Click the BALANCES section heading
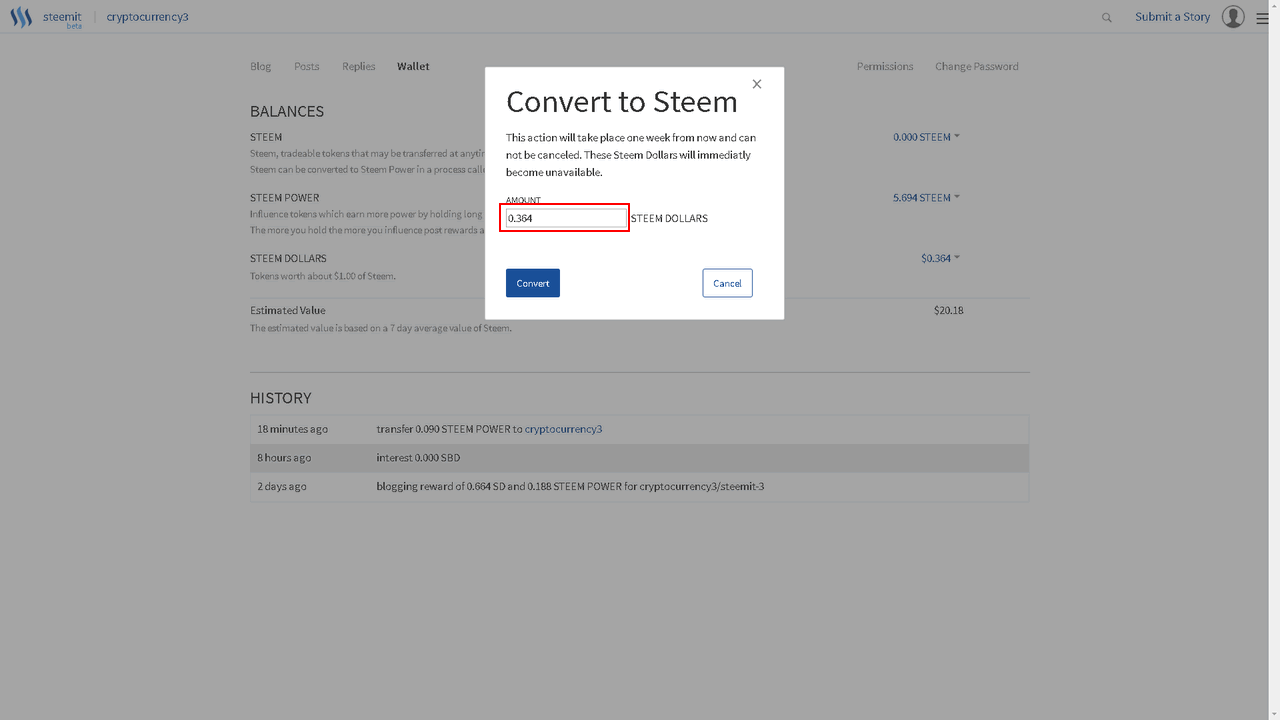This screenshot has width=1280, height=720. [287, 111]
